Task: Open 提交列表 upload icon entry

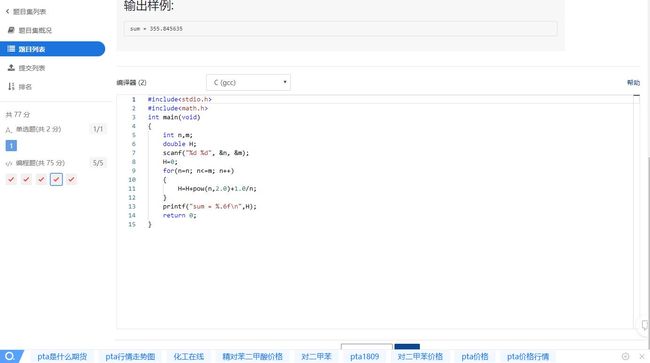Action: point(11,68)
